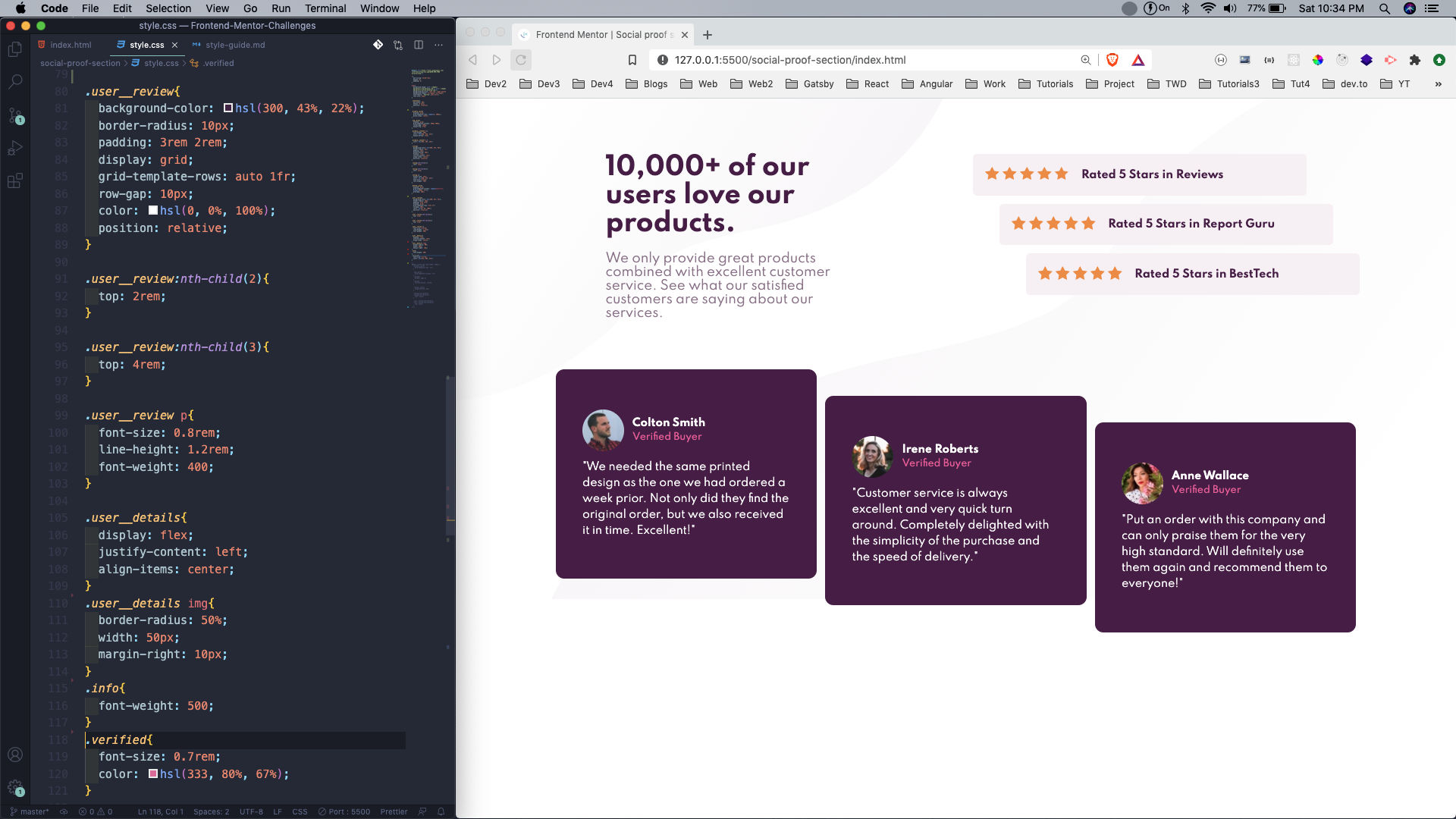Click Ln 118, Col 1 cursor position indicator

click(161, 811)
